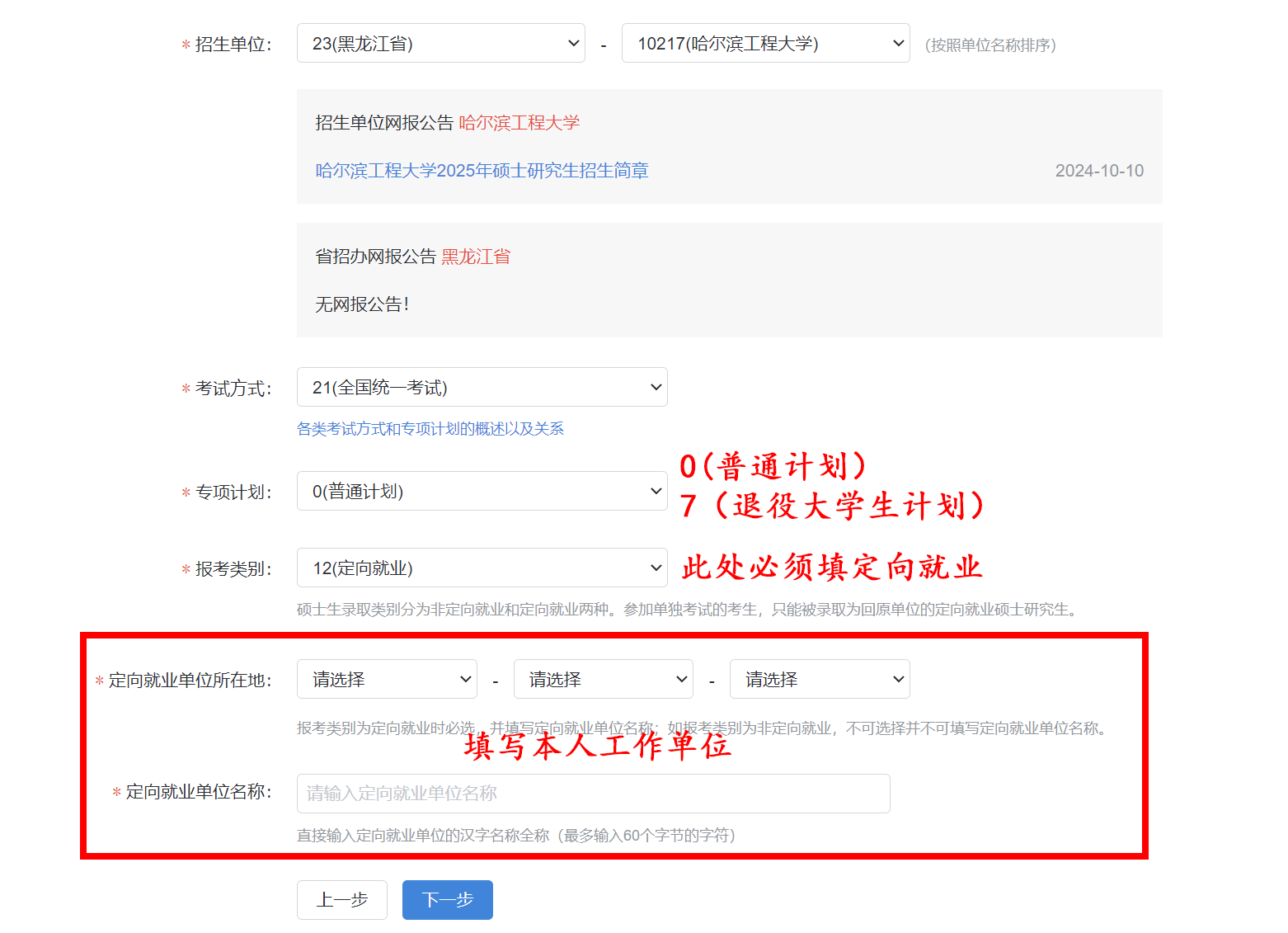Image resolution: width=1288 pixels, height=933 pixels.
Task: Click the red 哈尔滨工程大学 announcement title
Action: 519,123
